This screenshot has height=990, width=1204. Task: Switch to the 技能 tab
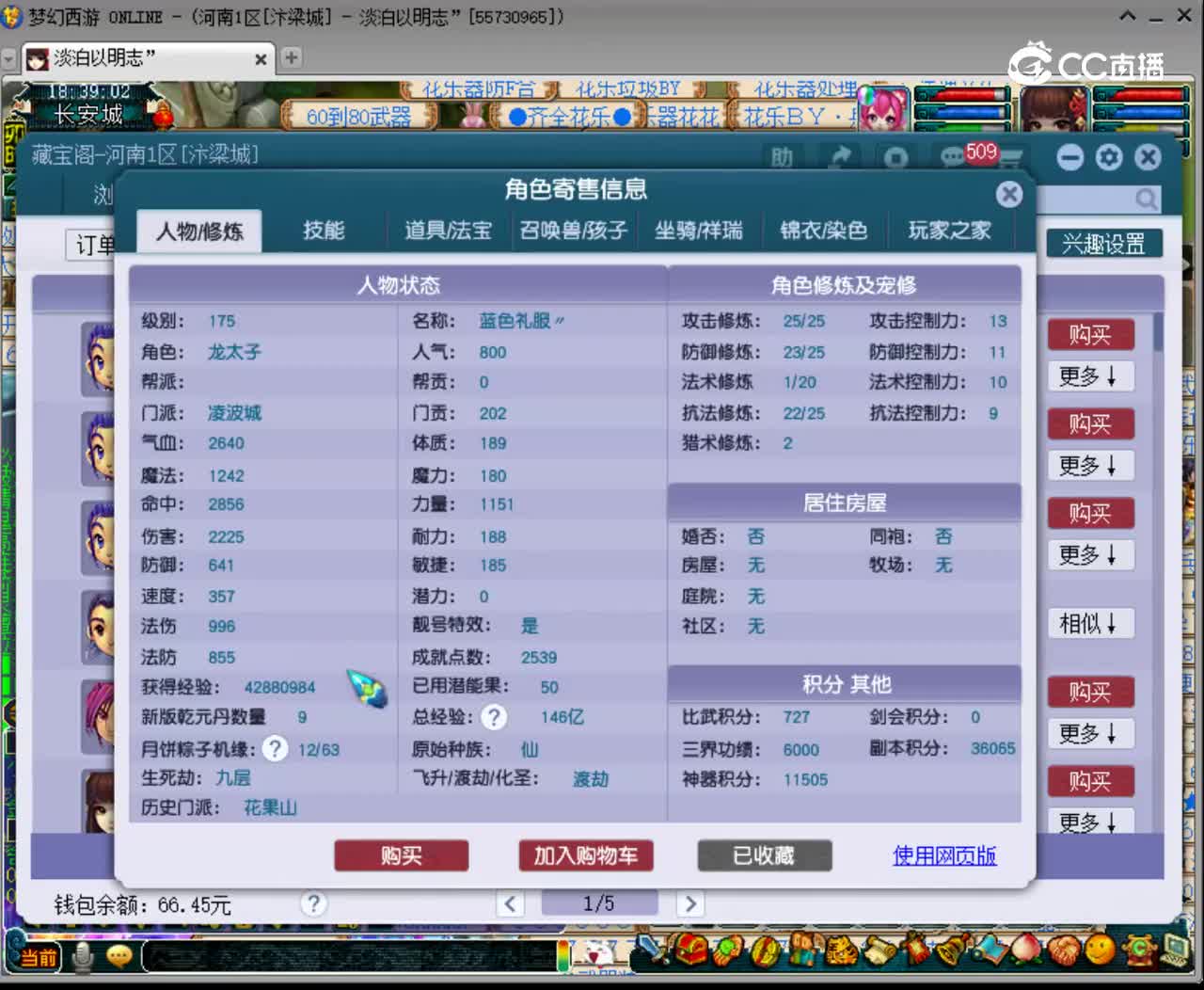[x=324, y=231]
